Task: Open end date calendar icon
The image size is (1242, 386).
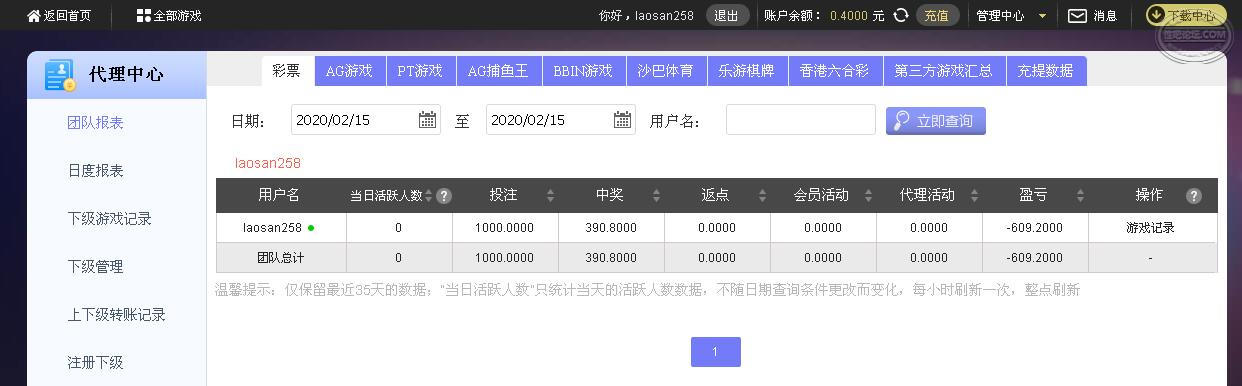Action: coord(623,120)
